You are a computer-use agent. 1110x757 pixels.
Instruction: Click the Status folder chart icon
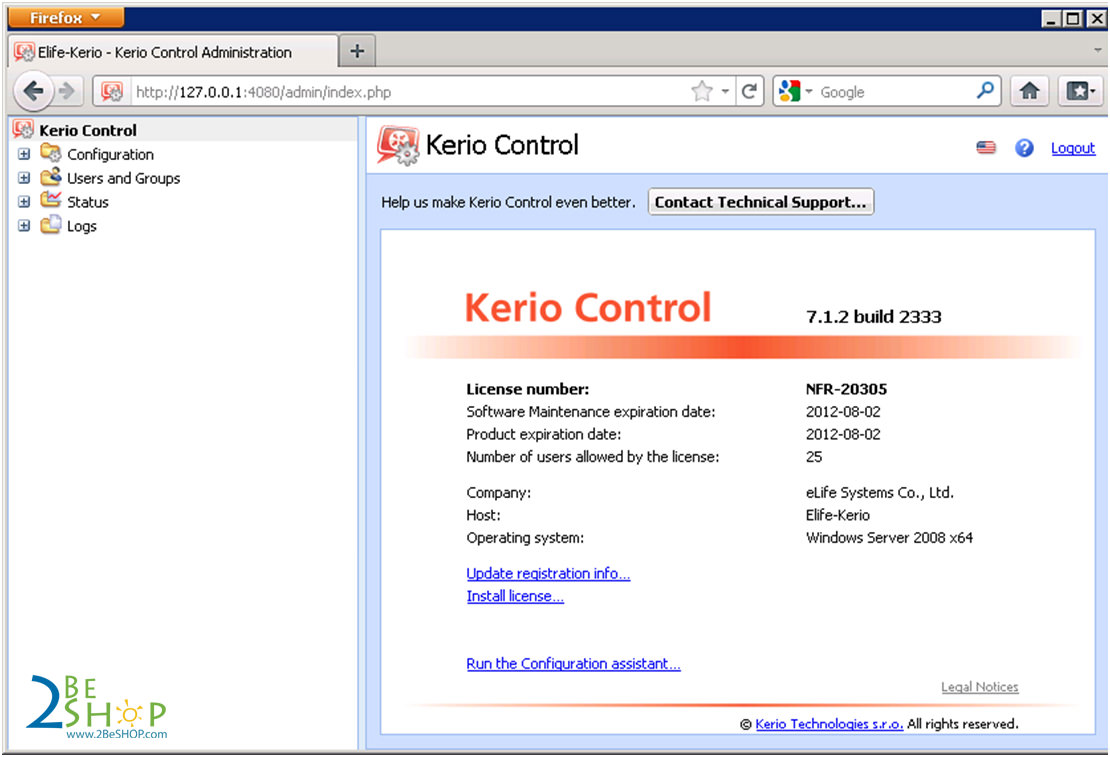(x=50, y=200)
